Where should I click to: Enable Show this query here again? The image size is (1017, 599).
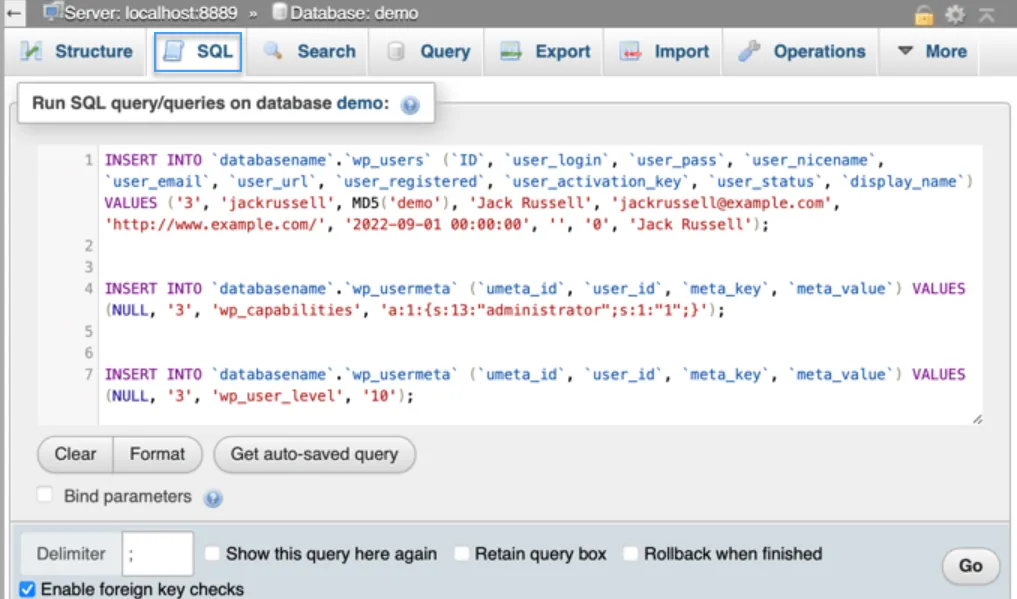[x=212, y=553]
